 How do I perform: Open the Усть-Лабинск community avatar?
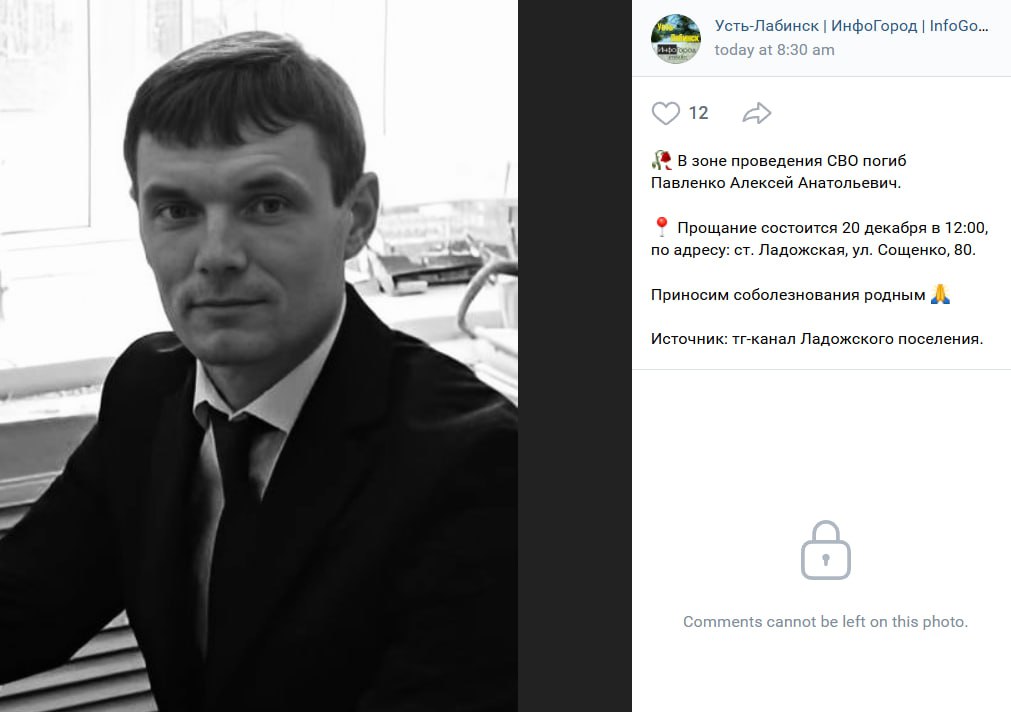pos(676,39)
